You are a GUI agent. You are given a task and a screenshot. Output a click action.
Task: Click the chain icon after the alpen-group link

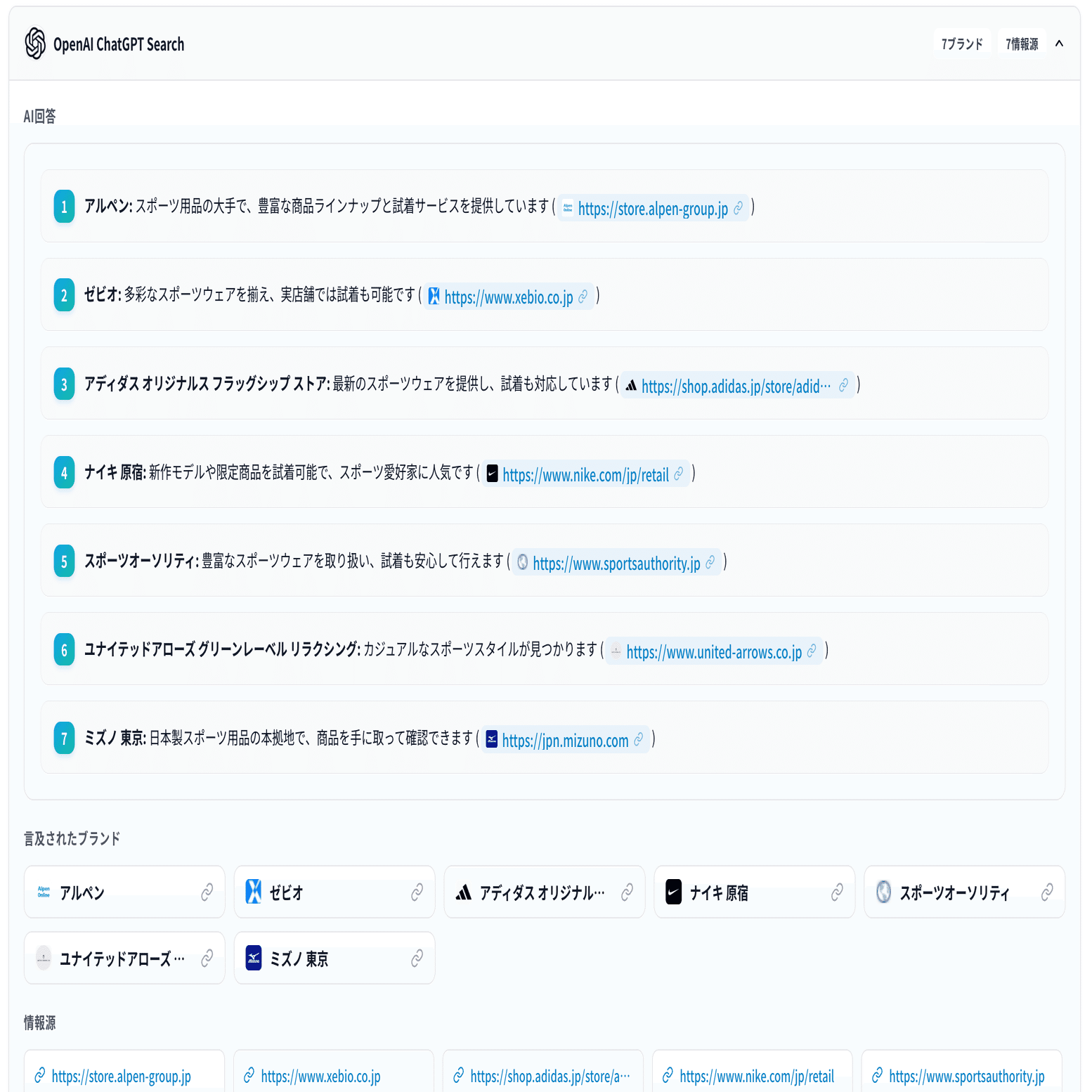pyautogui.click(x=738, y=209)
